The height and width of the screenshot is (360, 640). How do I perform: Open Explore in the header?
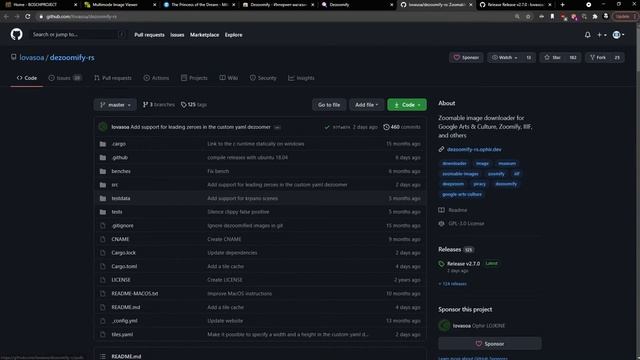tap(233, 35)
